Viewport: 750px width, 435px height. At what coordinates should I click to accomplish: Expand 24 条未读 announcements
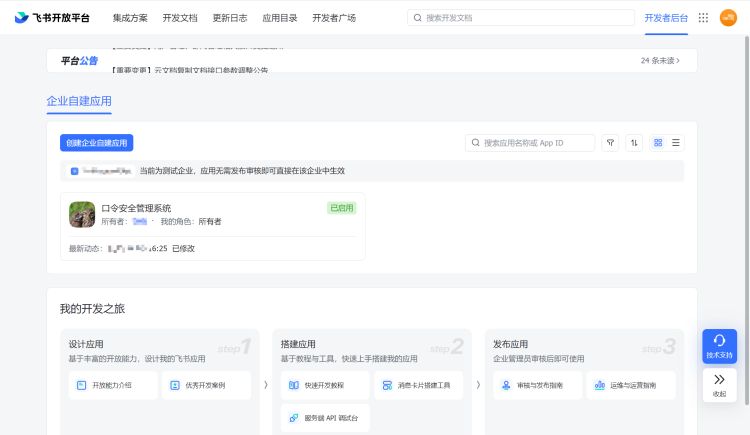(x=660, y=61)
